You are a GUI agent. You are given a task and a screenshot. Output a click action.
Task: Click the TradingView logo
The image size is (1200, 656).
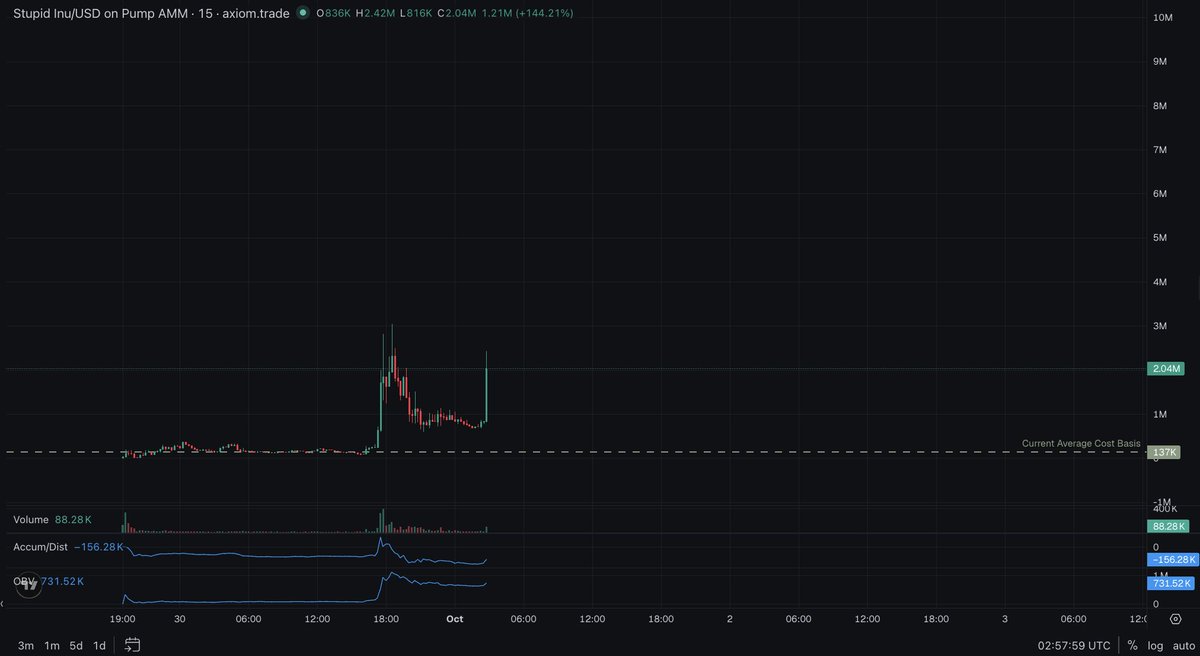pyautogui.click(x=29, y=586)
